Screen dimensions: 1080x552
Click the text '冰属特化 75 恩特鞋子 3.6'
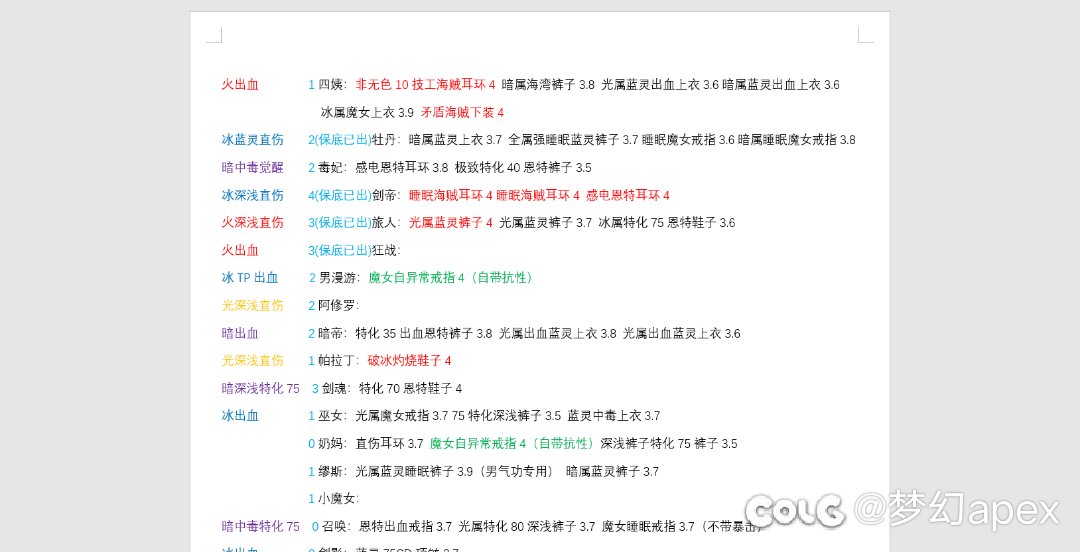coord(667,223)
